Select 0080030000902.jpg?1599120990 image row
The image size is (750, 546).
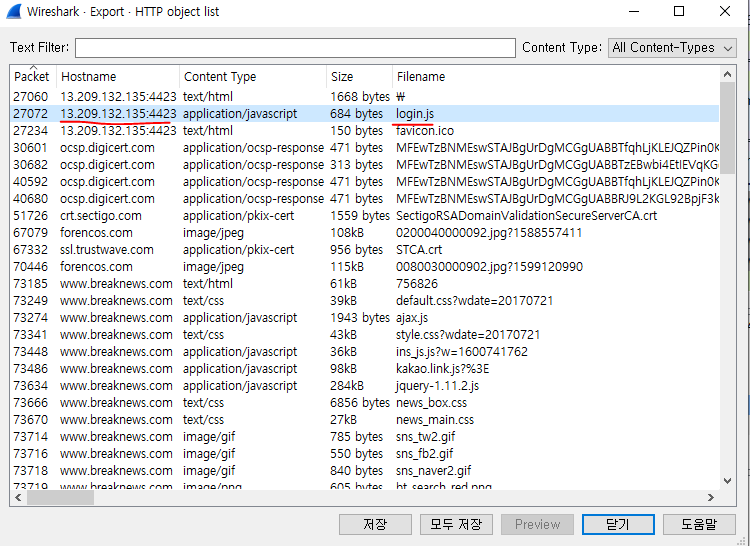[x=364, y=267]
